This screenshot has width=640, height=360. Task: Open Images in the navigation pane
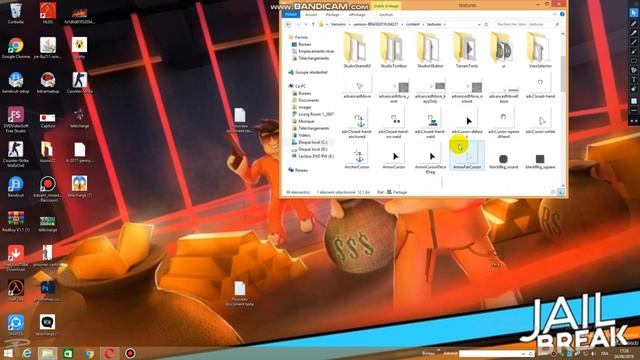click(302, 107)
